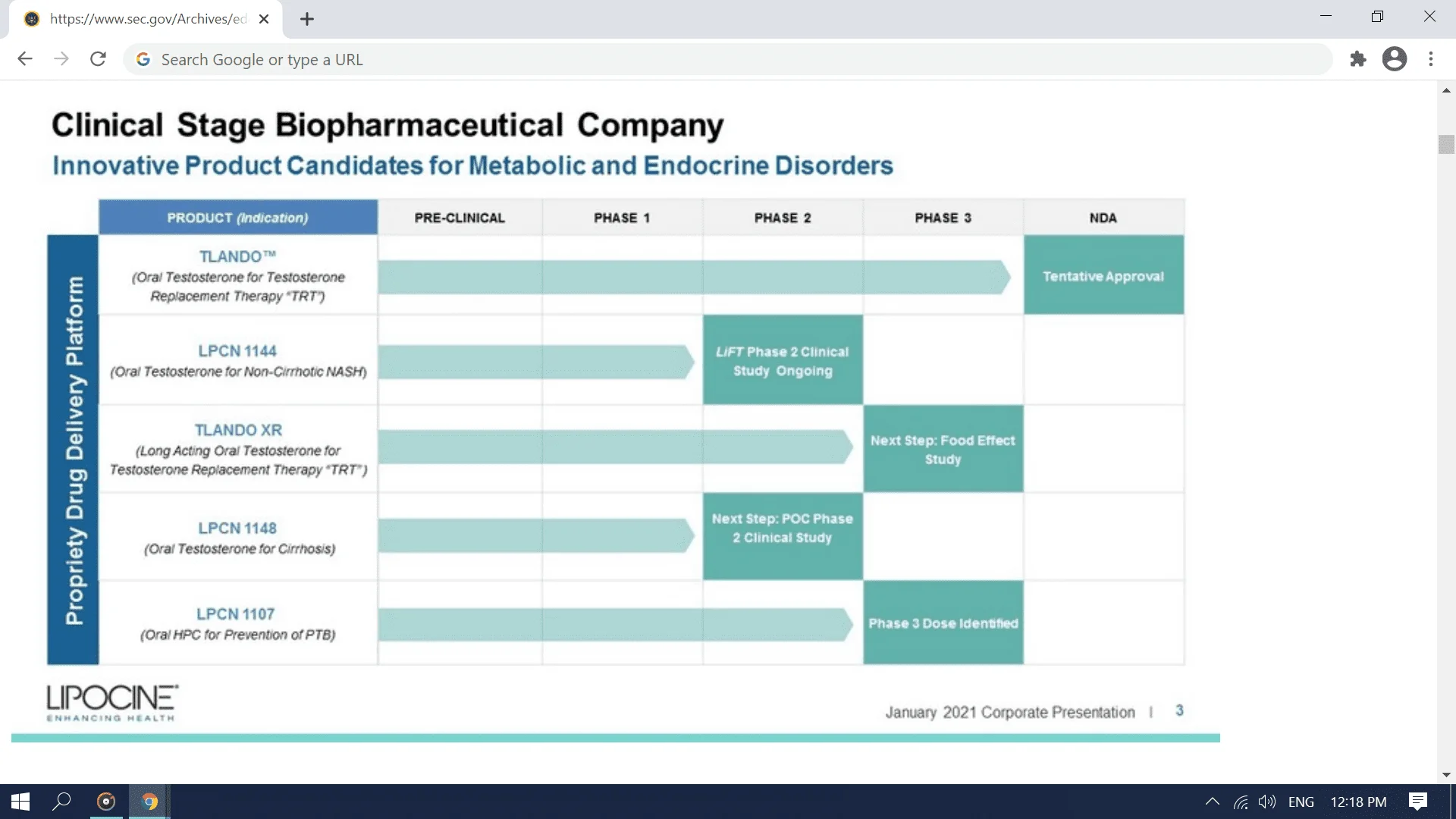Restore down the Chrome window

point(1377,16)
